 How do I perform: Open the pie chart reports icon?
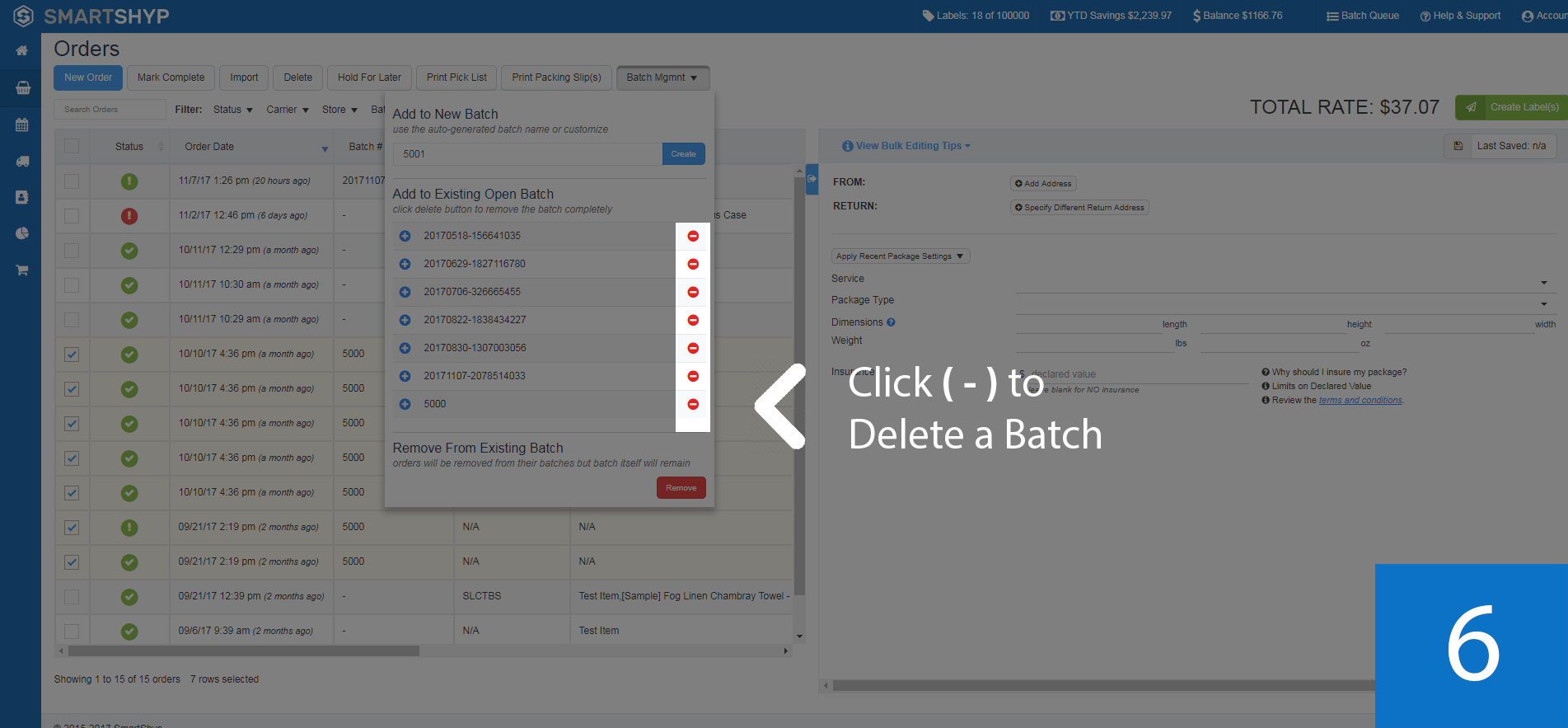click(22, 233)
